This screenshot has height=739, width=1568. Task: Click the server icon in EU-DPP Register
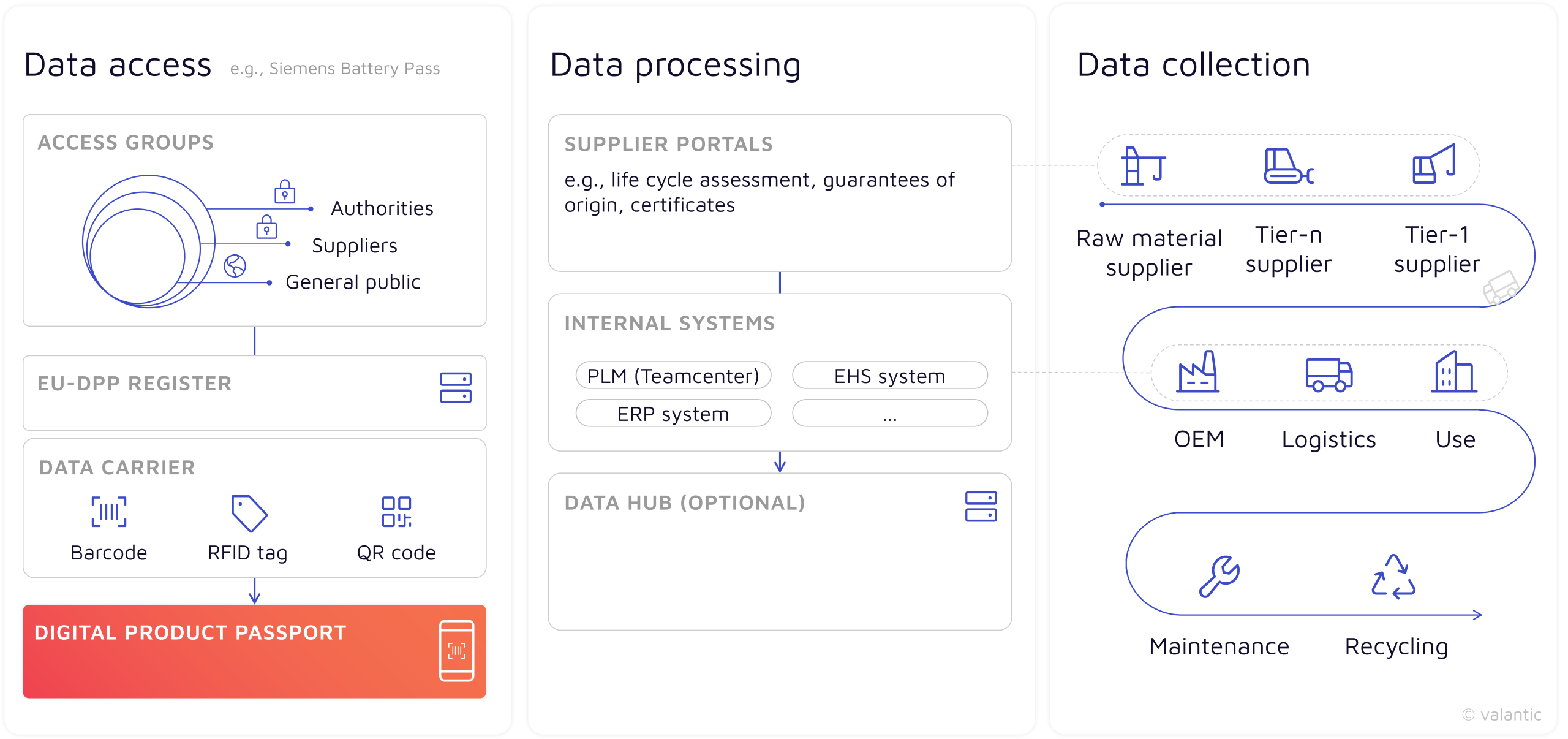[455, 388]
